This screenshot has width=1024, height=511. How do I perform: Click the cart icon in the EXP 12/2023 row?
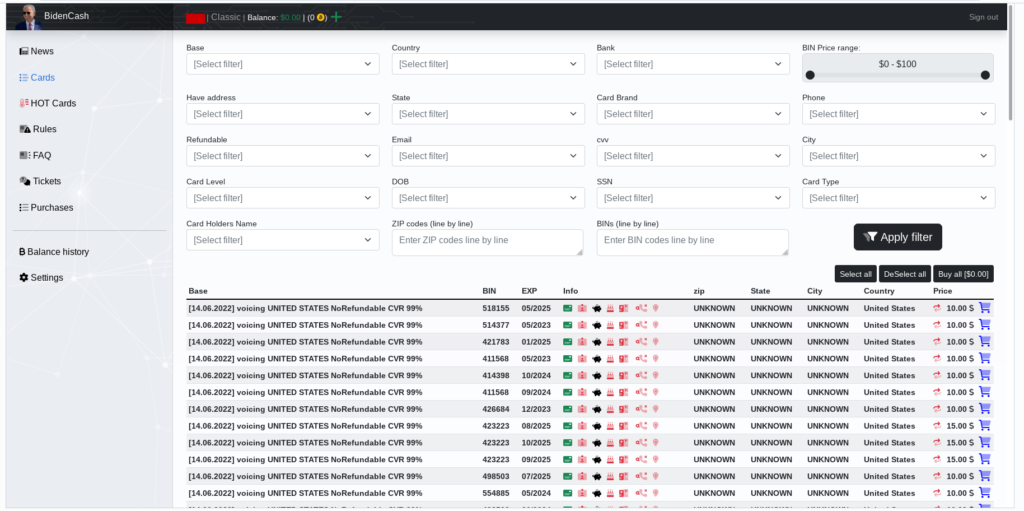pos(985,408)
